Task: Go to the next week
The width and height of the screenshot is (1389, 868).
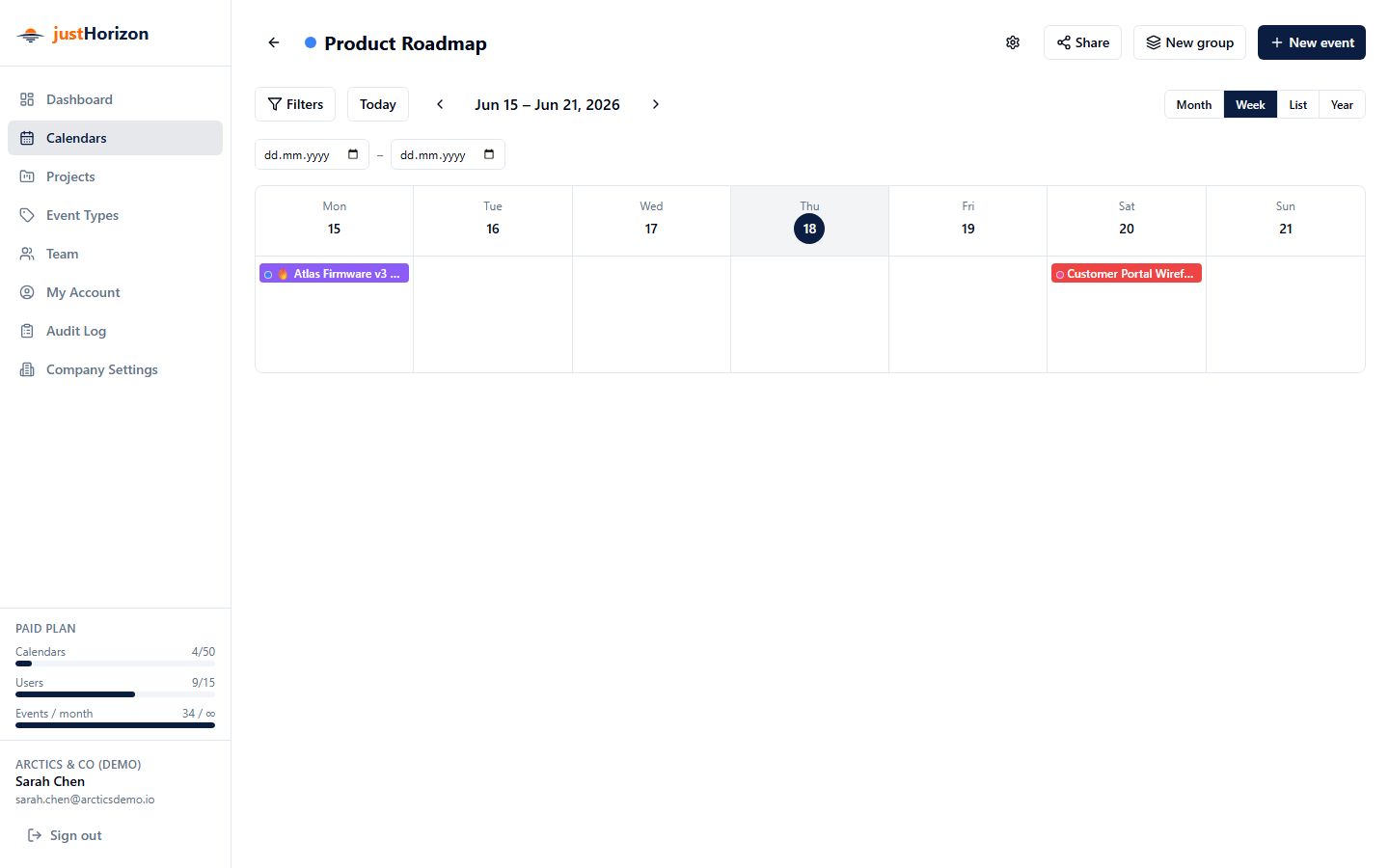Action: (656, 104)
